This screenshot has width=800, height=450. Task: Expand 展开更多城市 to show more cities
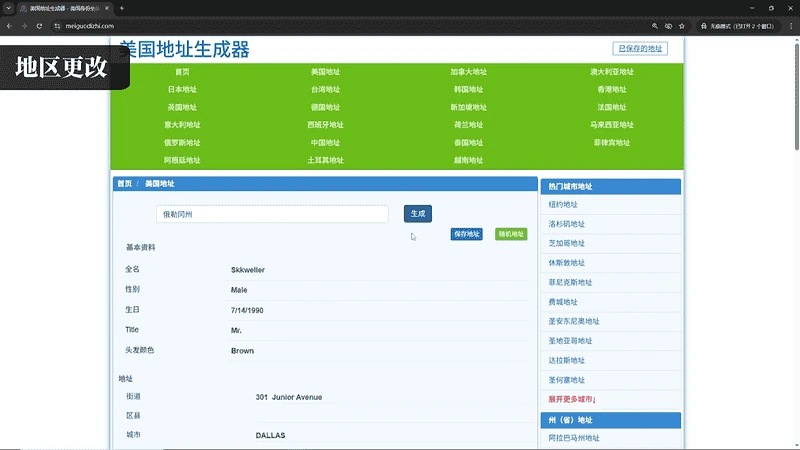pos(572,399)
